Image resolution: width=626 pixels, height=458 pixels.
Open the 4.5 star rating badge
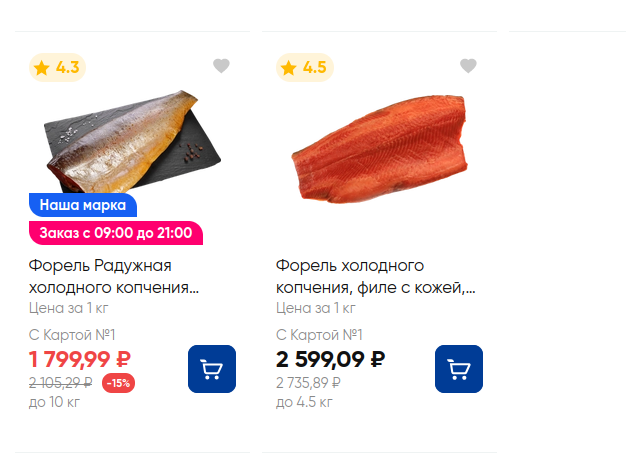coord(305,67)
